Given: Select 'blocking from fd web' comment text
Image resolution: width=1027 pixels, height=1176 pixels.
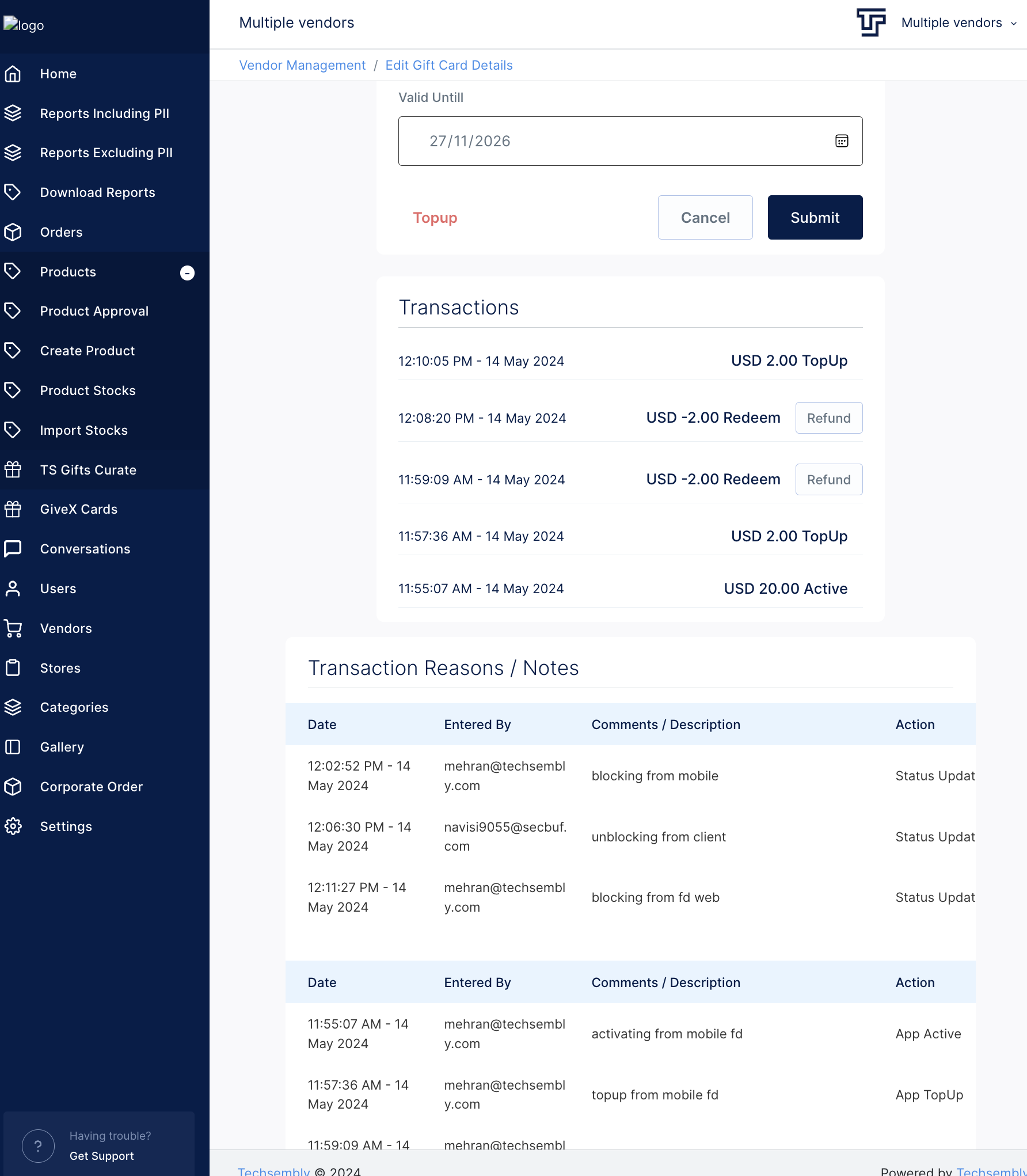Looking at the screenshot, I should (656, 897).
